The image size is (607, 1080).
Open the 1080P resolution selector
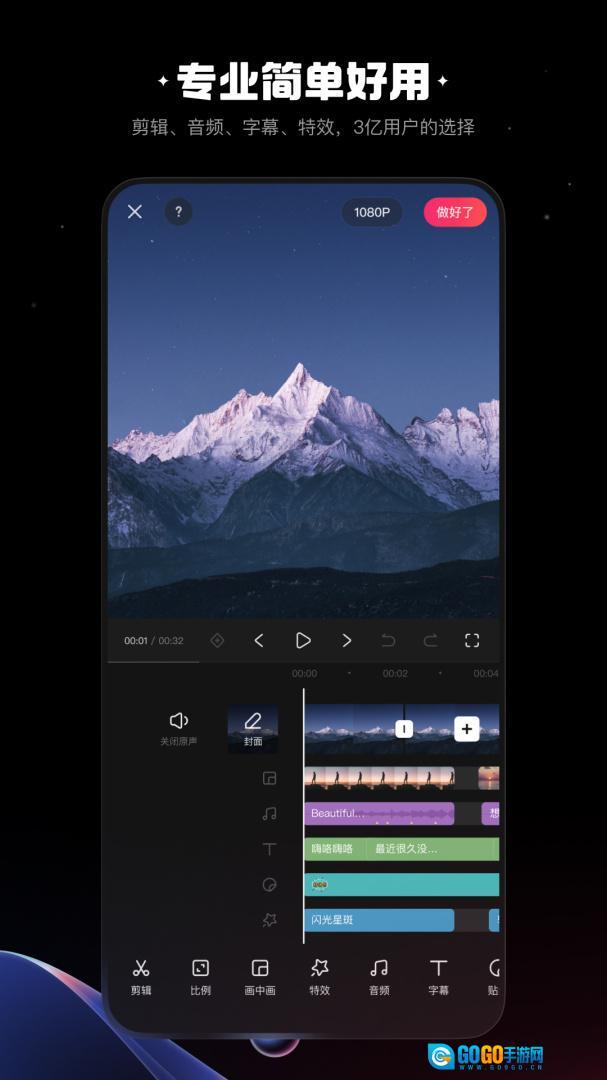(371, 212)
